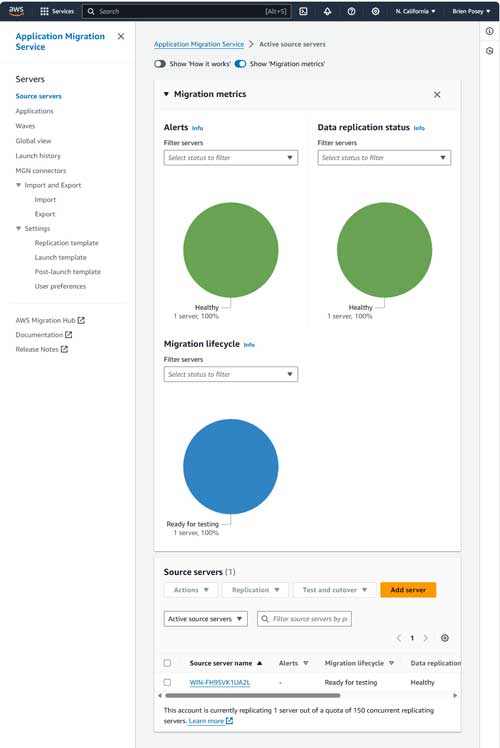Open the Migration lifecycle filter dropdown
This screenshot has width=500, height=748.
pyautogui.click(x=231, y=374)
